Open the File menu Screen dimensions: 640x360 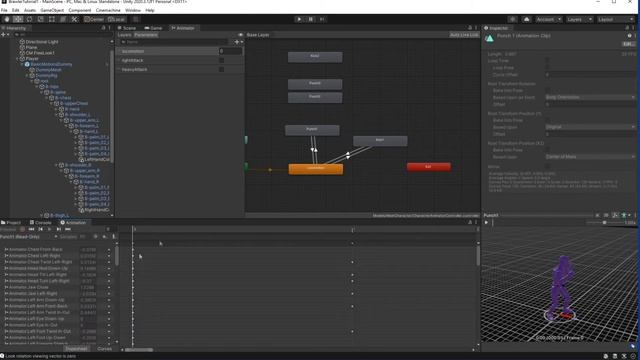(x=4, y=10)
